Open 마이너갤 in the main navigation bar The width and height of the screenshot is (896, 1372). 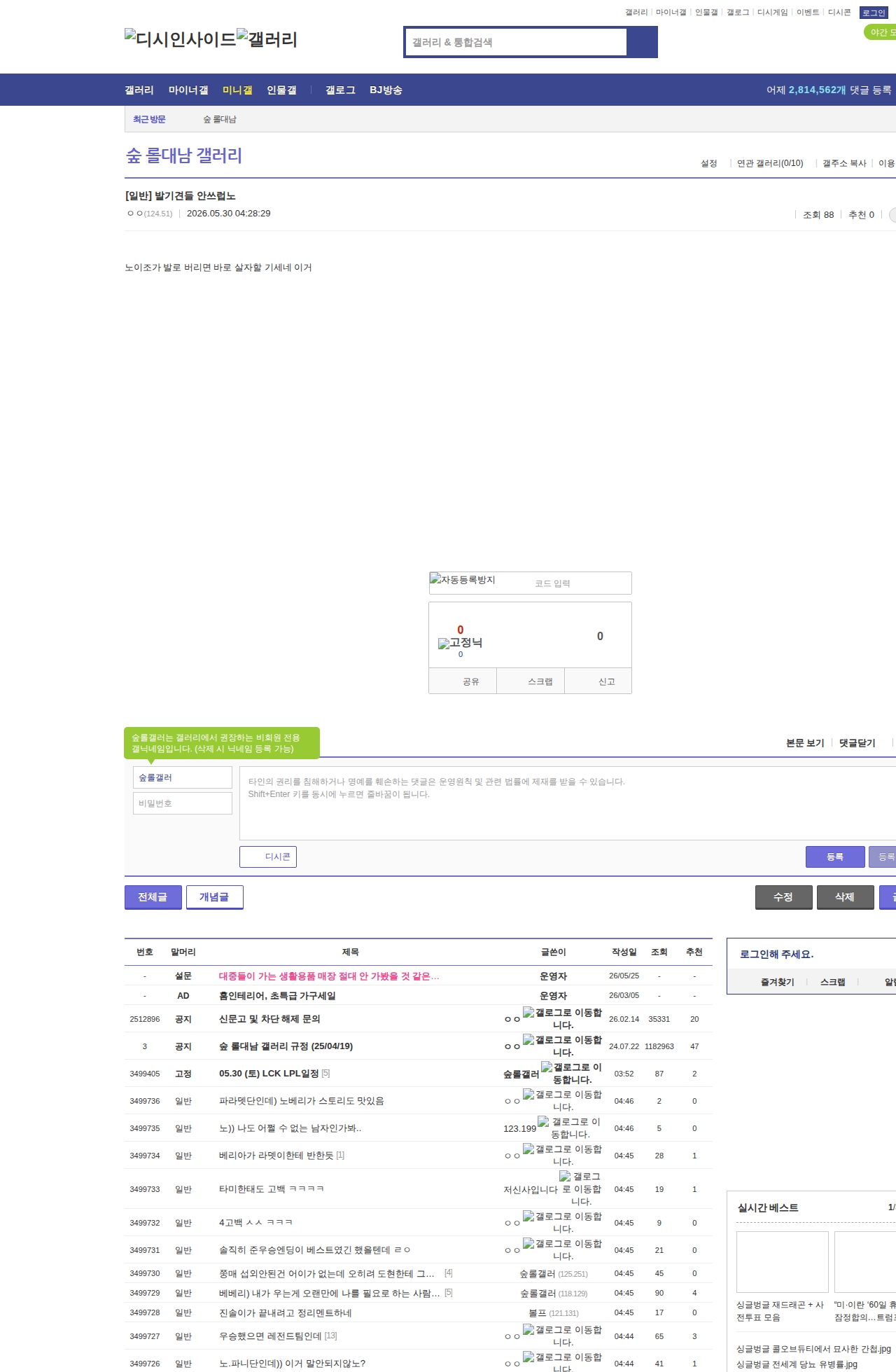(x=188, y=90)
